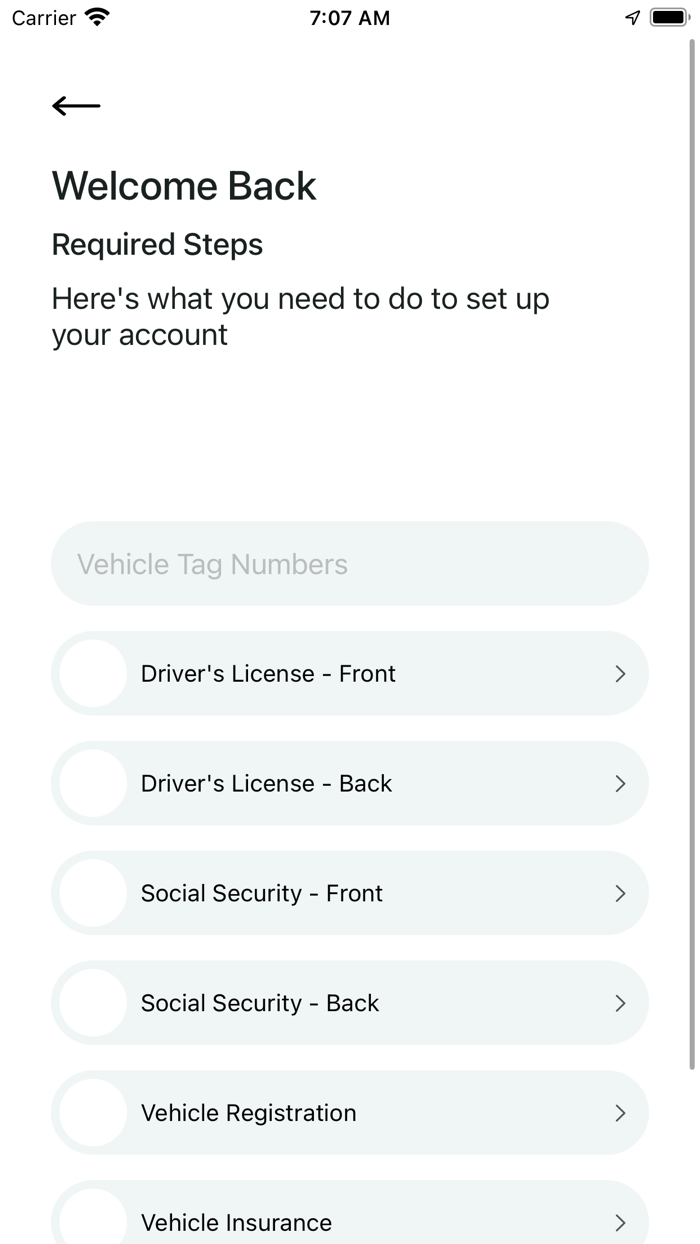Expand Social Security - Front chevron
This screenshot has height=1244, width=700.
[x=620, y=894]
